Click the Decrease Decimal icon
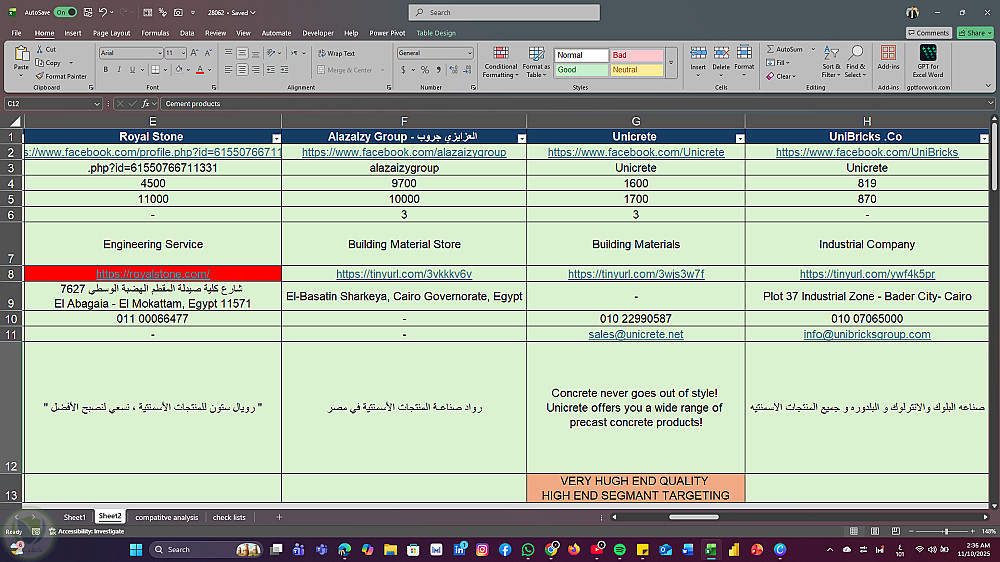The width and height of the screenshot is (1000, 562). pyautogui.click(x=467, y=70)
